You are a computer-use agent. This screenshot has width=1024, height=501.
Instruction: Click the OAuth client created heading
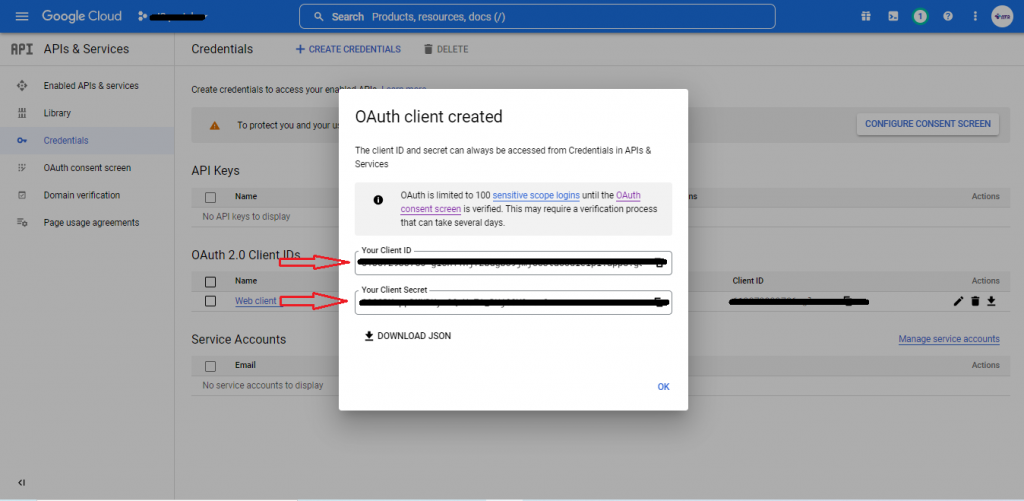(428, 117)
